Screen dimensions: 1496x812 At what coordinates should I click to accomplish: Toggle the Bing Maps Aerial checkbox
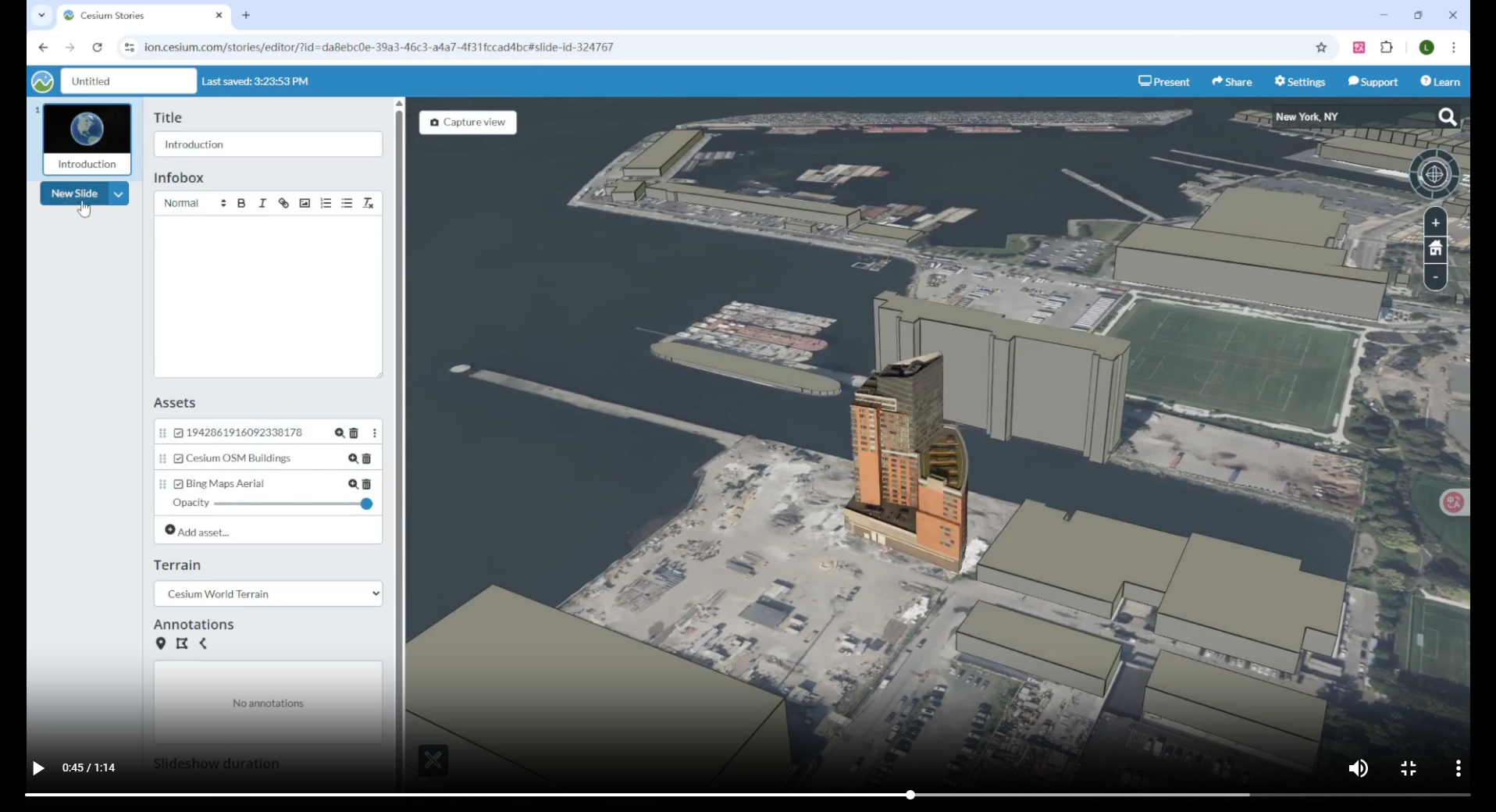coord(179,485)
